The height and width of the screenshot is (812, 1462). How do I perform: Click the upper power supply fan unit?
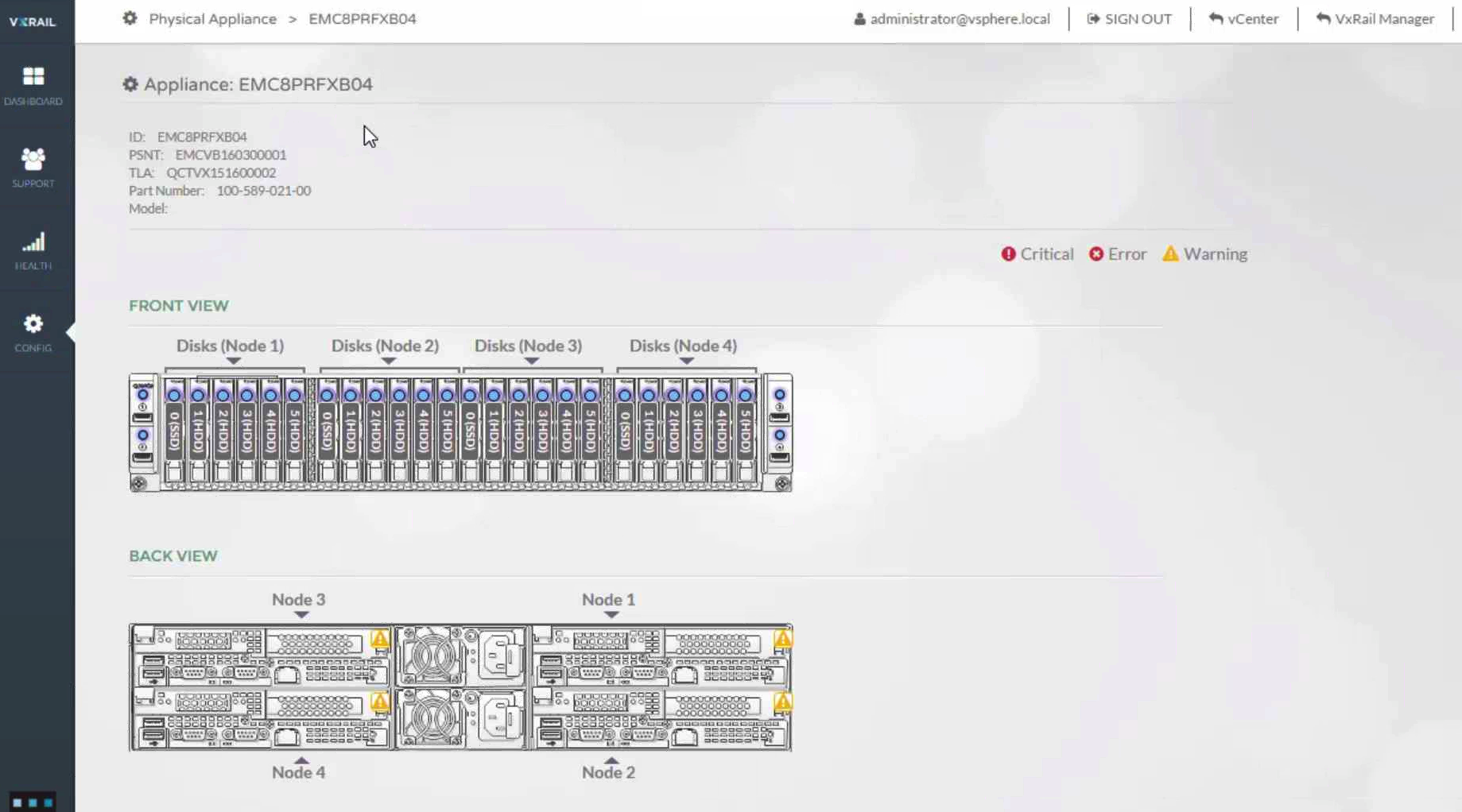pyautogui.click(x=432, y=655)
